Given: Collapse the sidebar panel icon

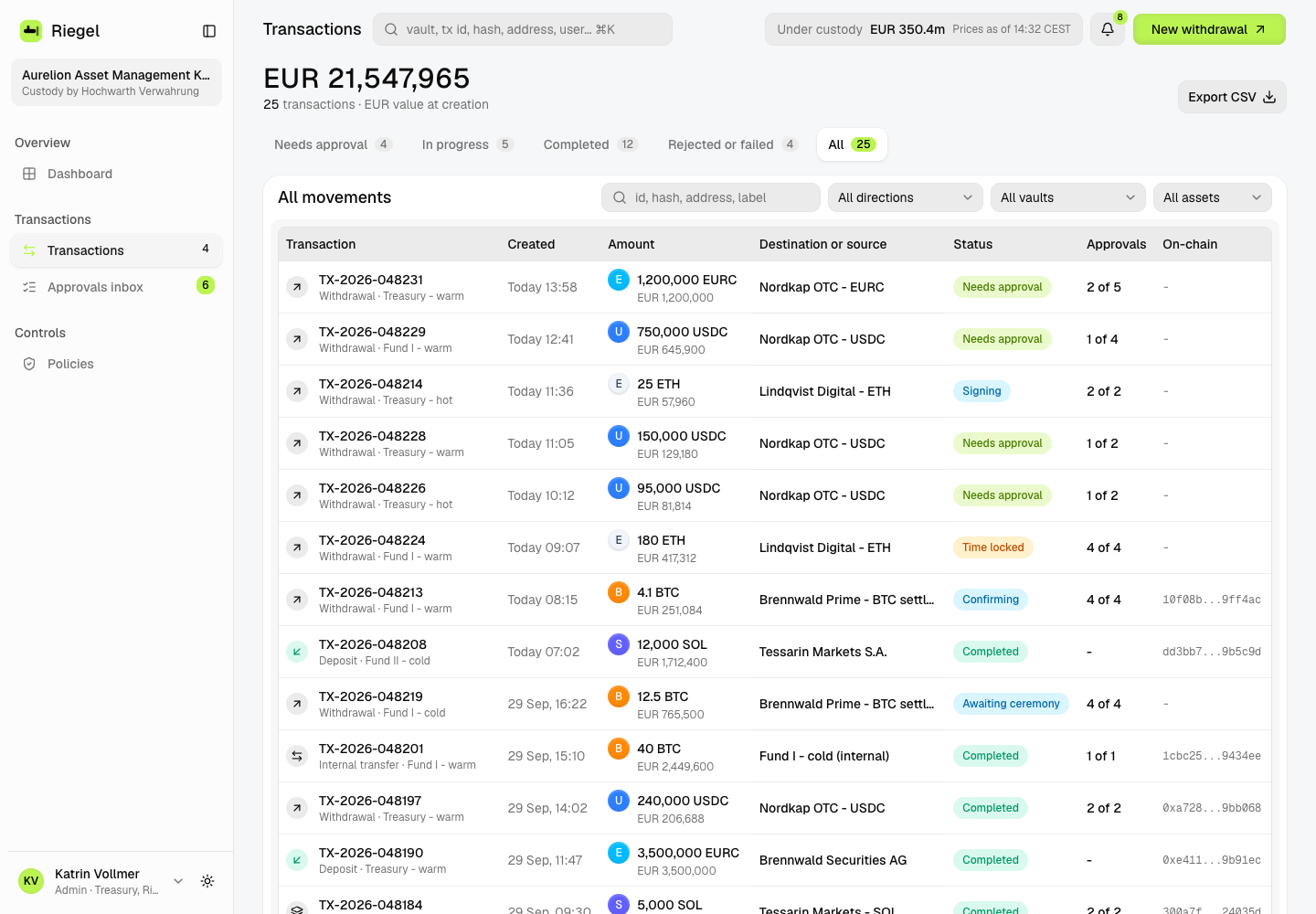Looking at the screenshot, I should point(209,31).
